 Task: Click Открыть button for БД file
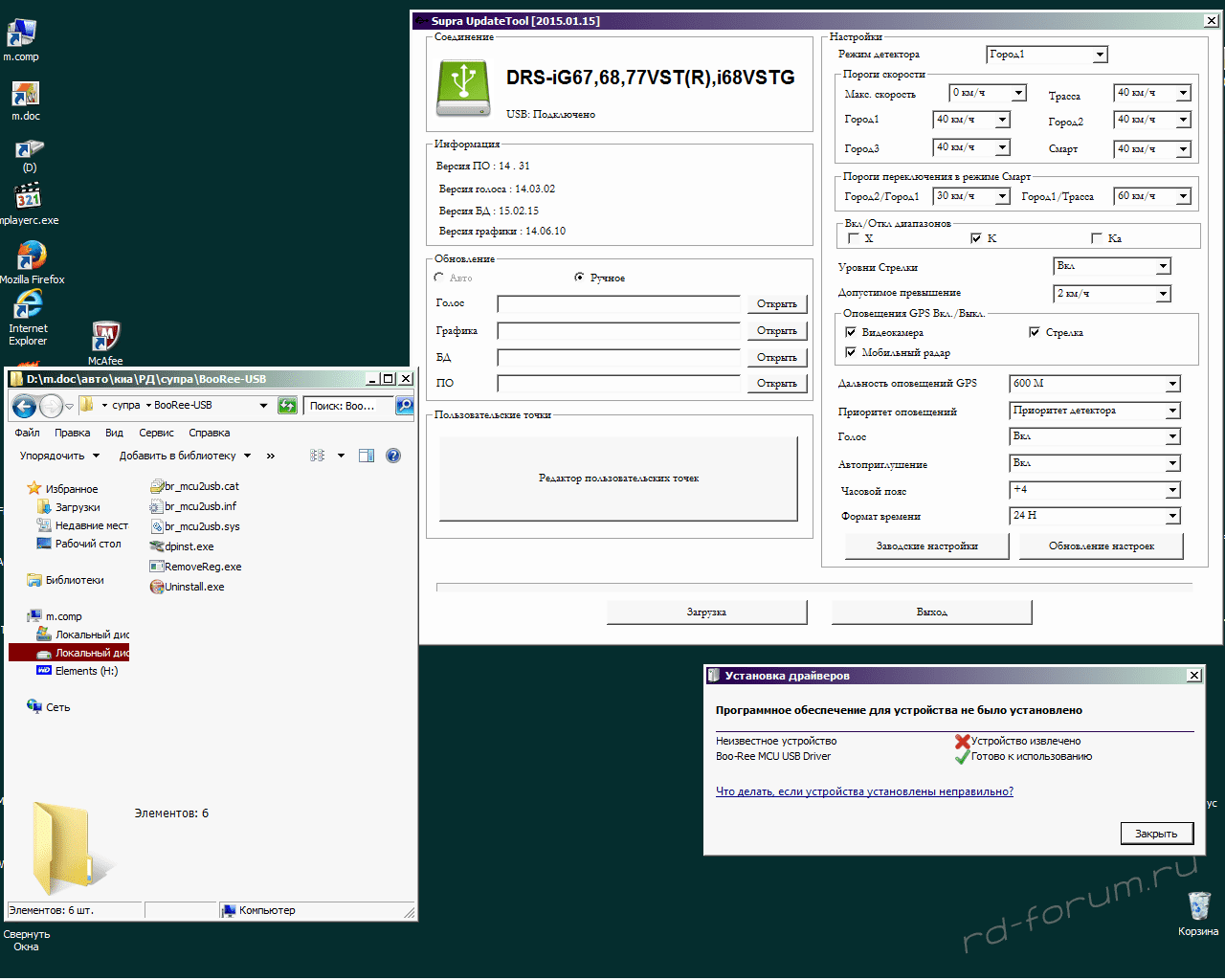click(777, 358)
